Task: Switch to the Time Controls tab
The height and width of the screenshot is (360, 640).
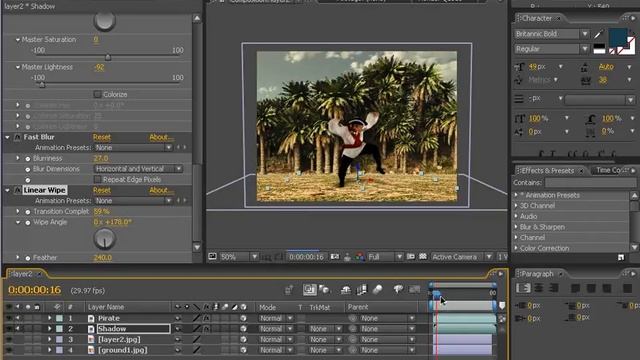Action: [608, 170]
